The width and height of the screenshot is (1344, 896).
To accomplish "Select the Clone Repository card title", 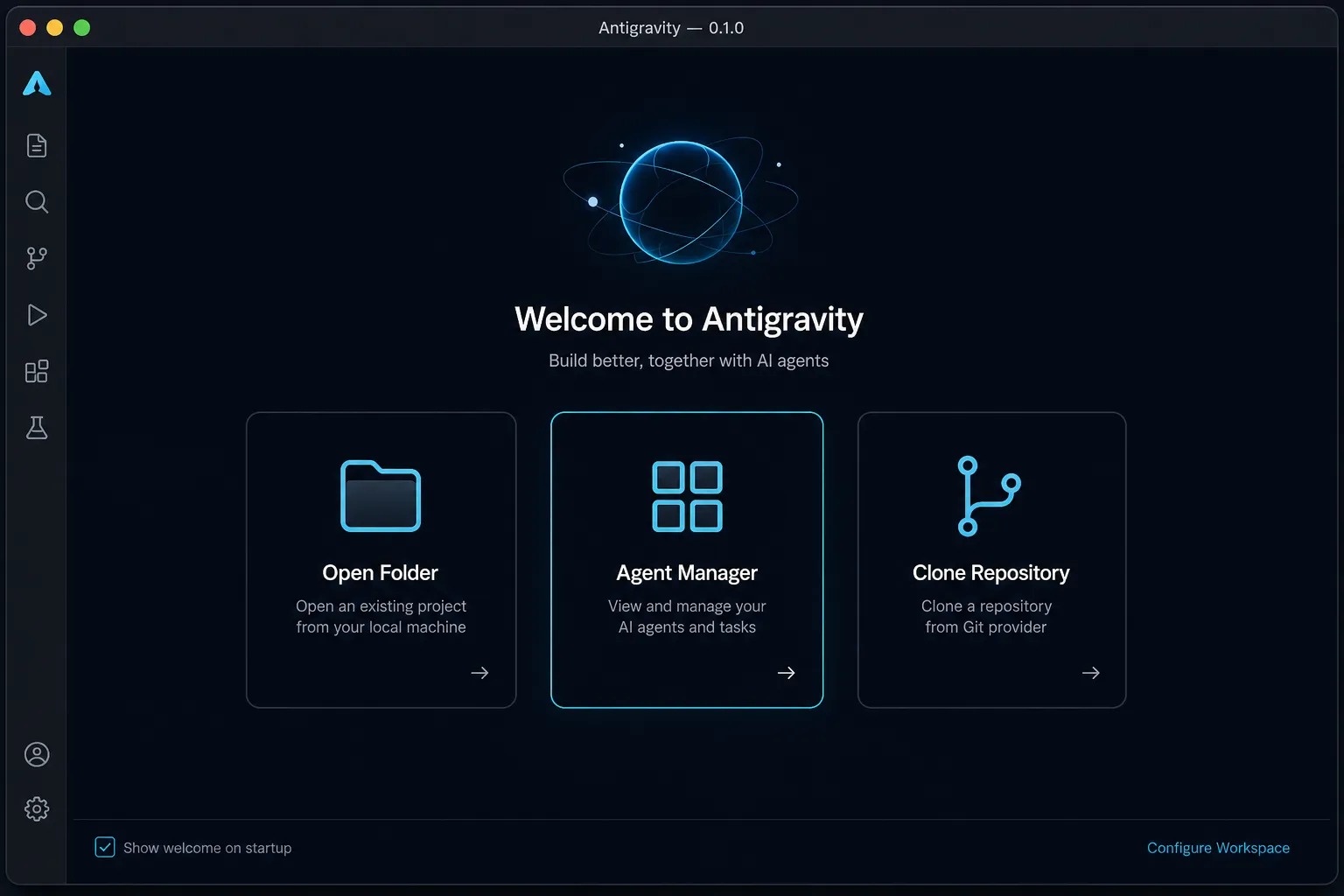I will coord(990,573).
